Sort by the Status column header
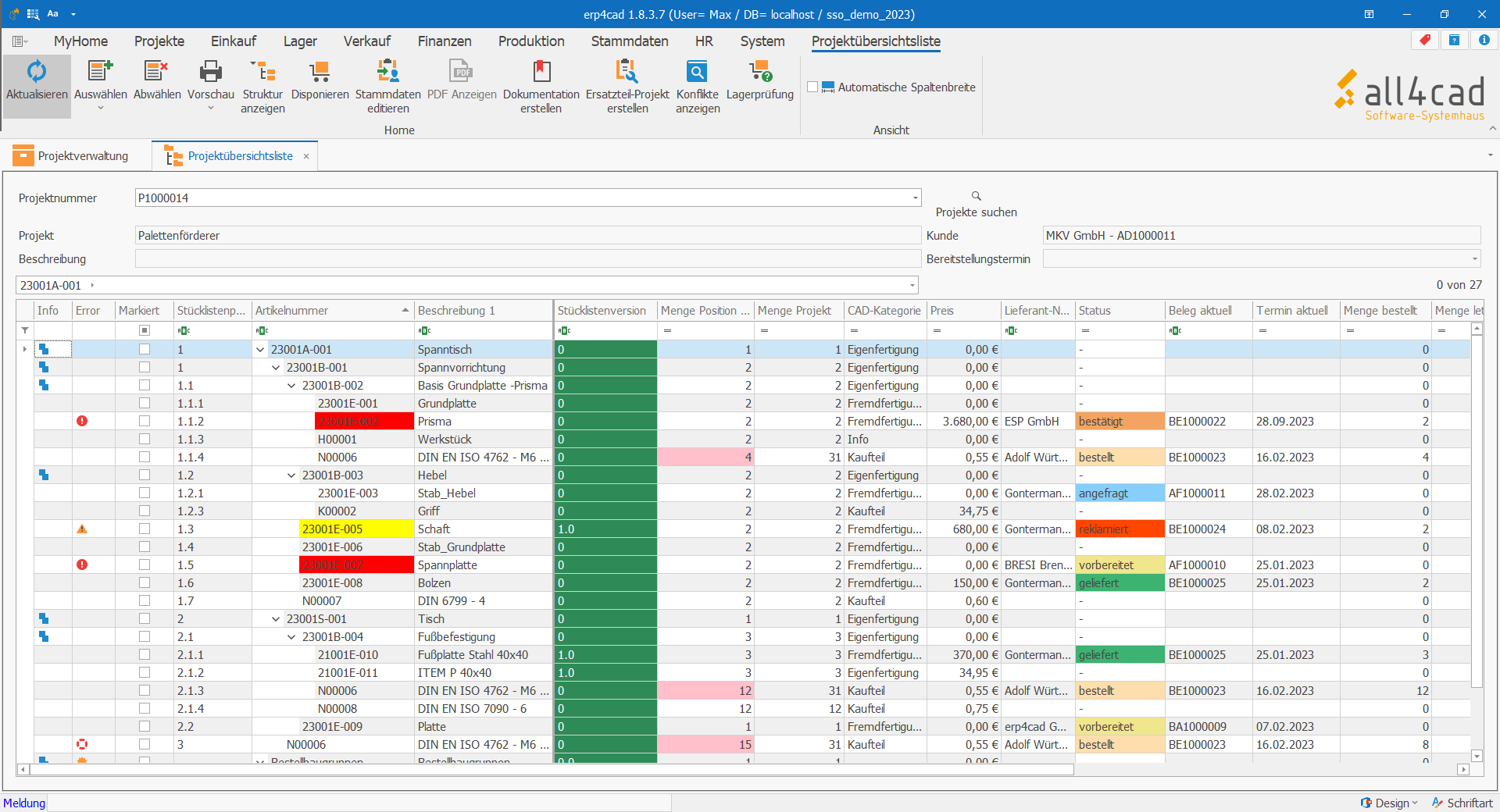The image size is (1500, 812). coord(1119,311)
